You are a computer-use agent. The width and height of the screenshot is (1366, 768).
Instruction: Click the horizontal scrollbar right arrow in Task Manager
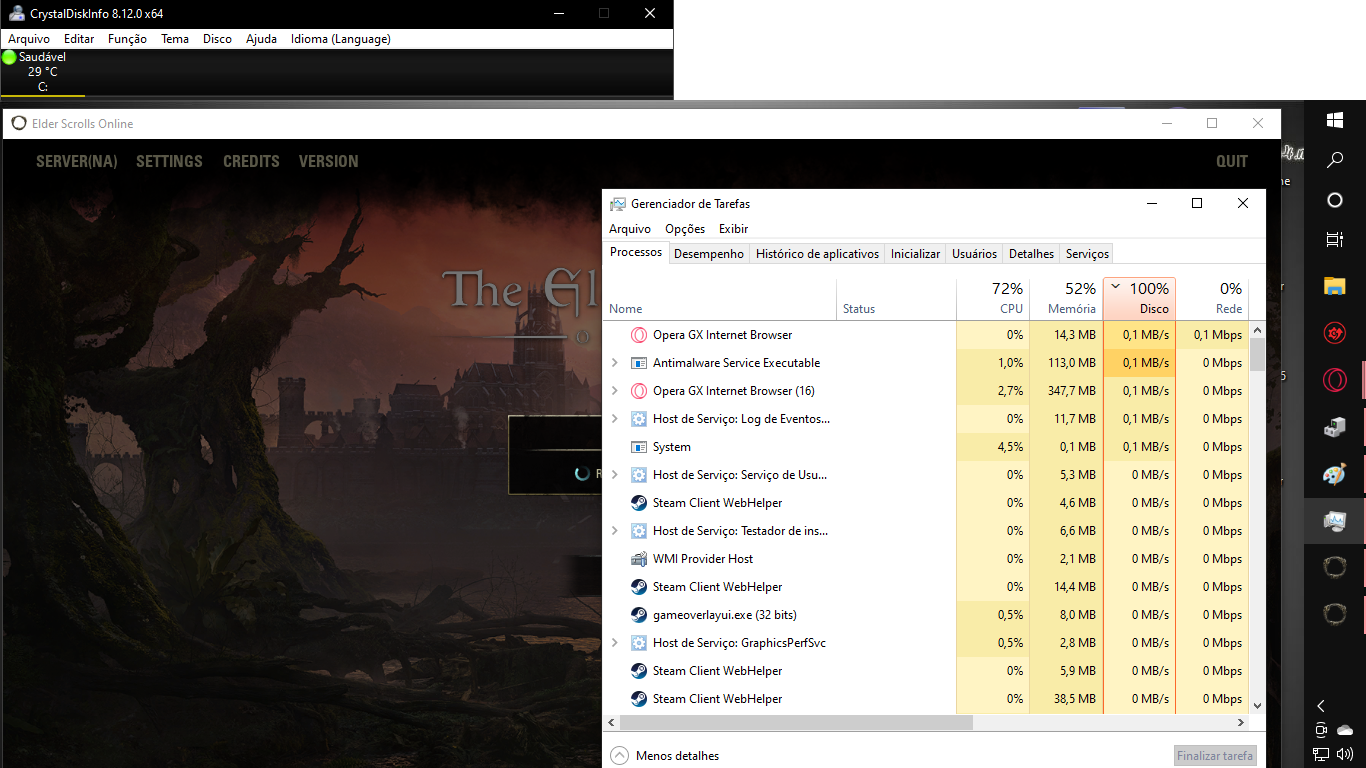tap(1241, 722)
